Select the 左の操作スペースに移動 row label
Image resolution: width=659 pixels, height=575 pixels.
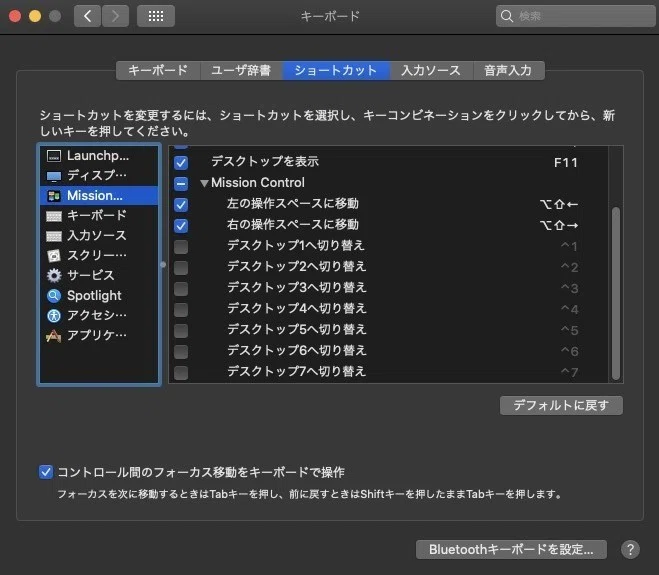(293, 204)
